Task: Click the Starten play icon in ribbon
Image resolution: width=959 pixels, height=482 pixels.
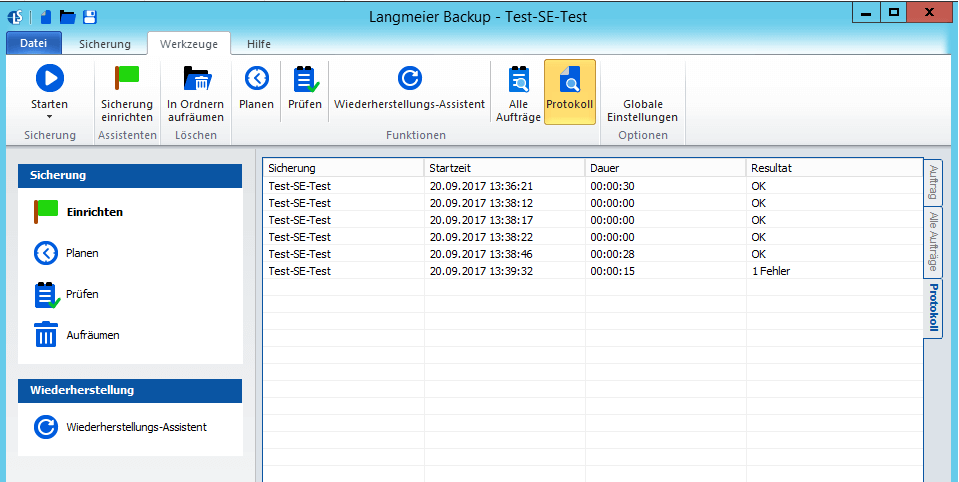Action: pos(50,78)
